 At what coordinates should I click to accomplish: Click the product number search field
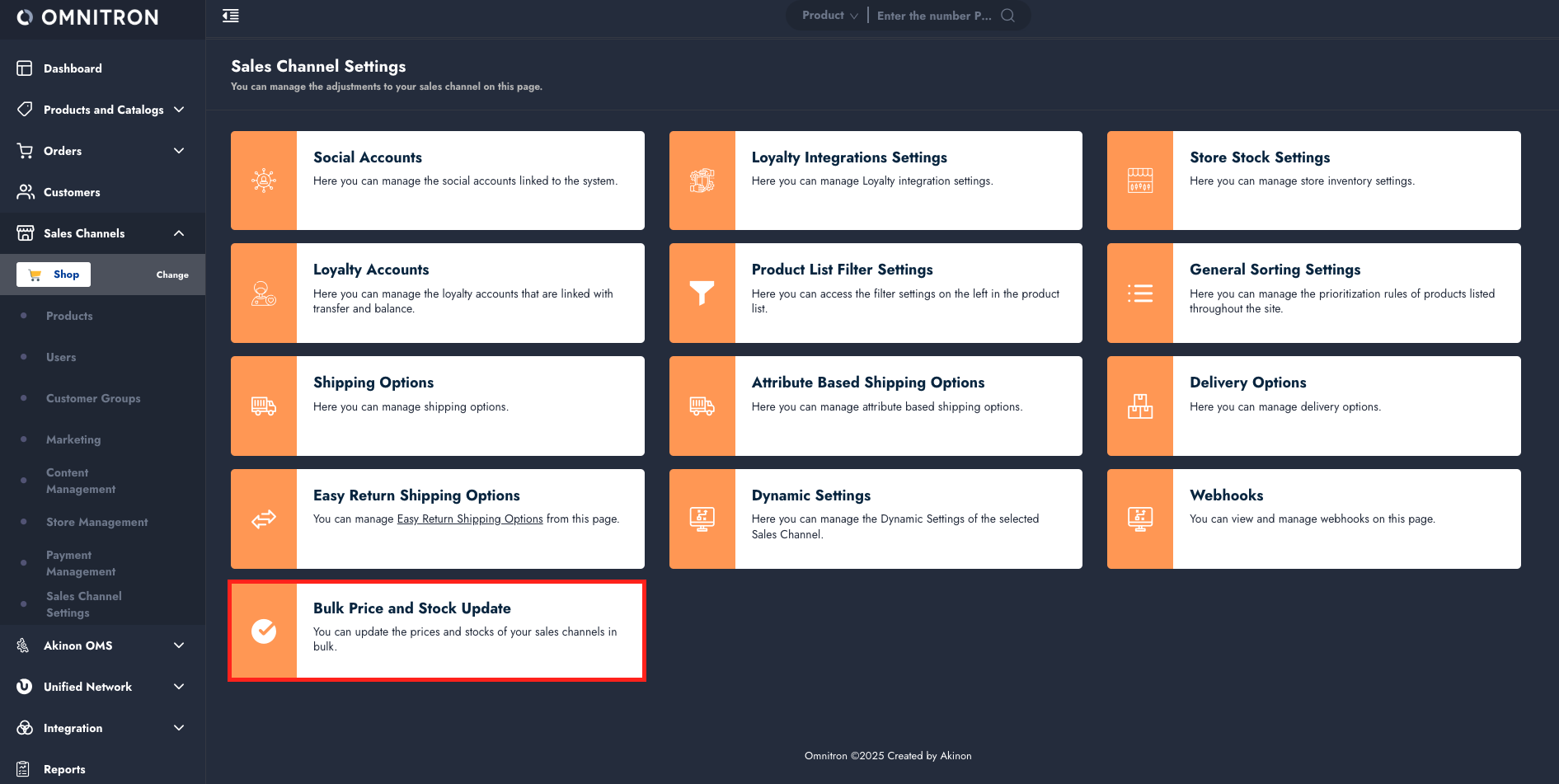point(934,16)
